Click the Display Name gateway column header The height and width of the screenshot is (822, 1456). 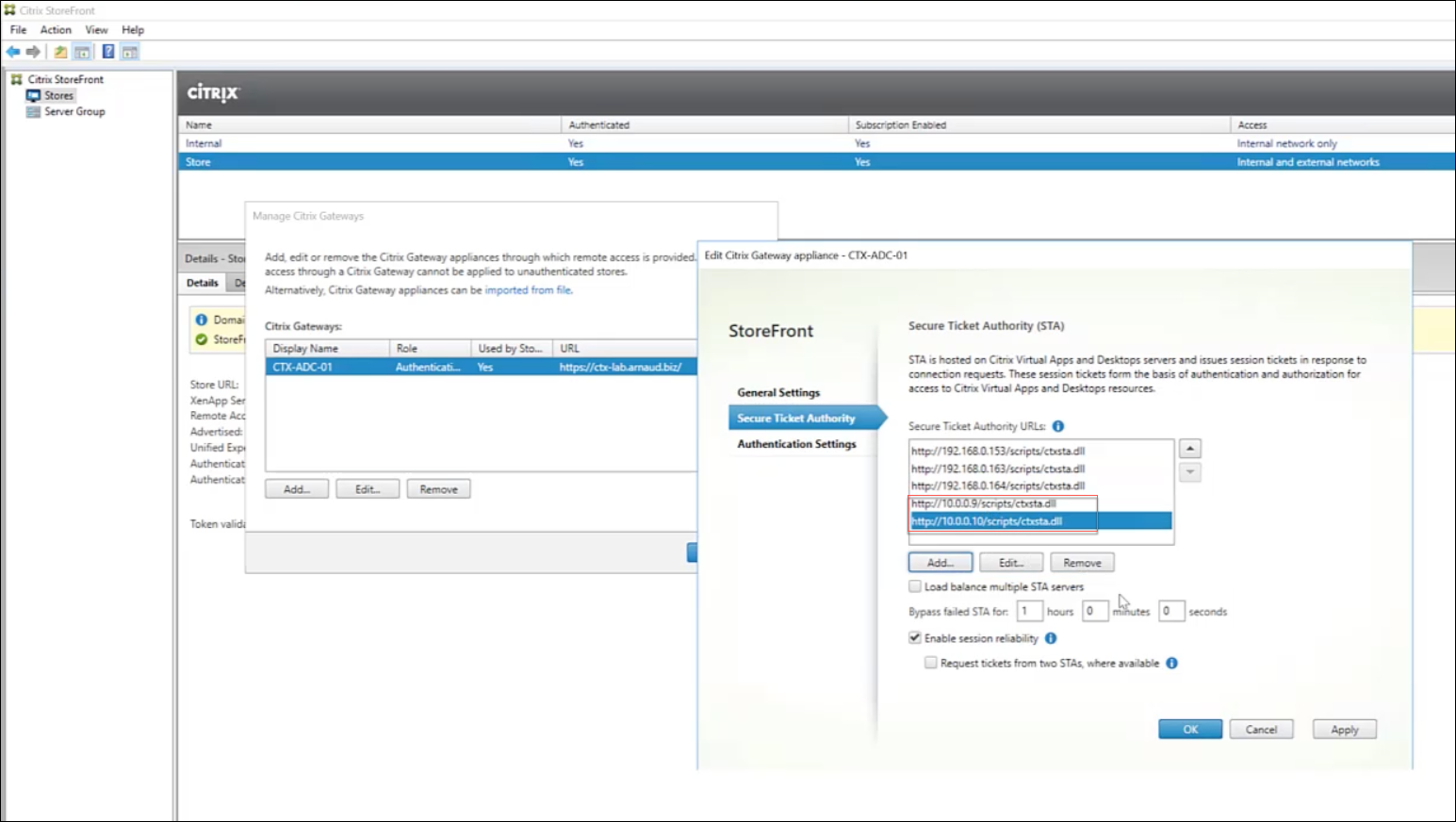coord(327,348)
